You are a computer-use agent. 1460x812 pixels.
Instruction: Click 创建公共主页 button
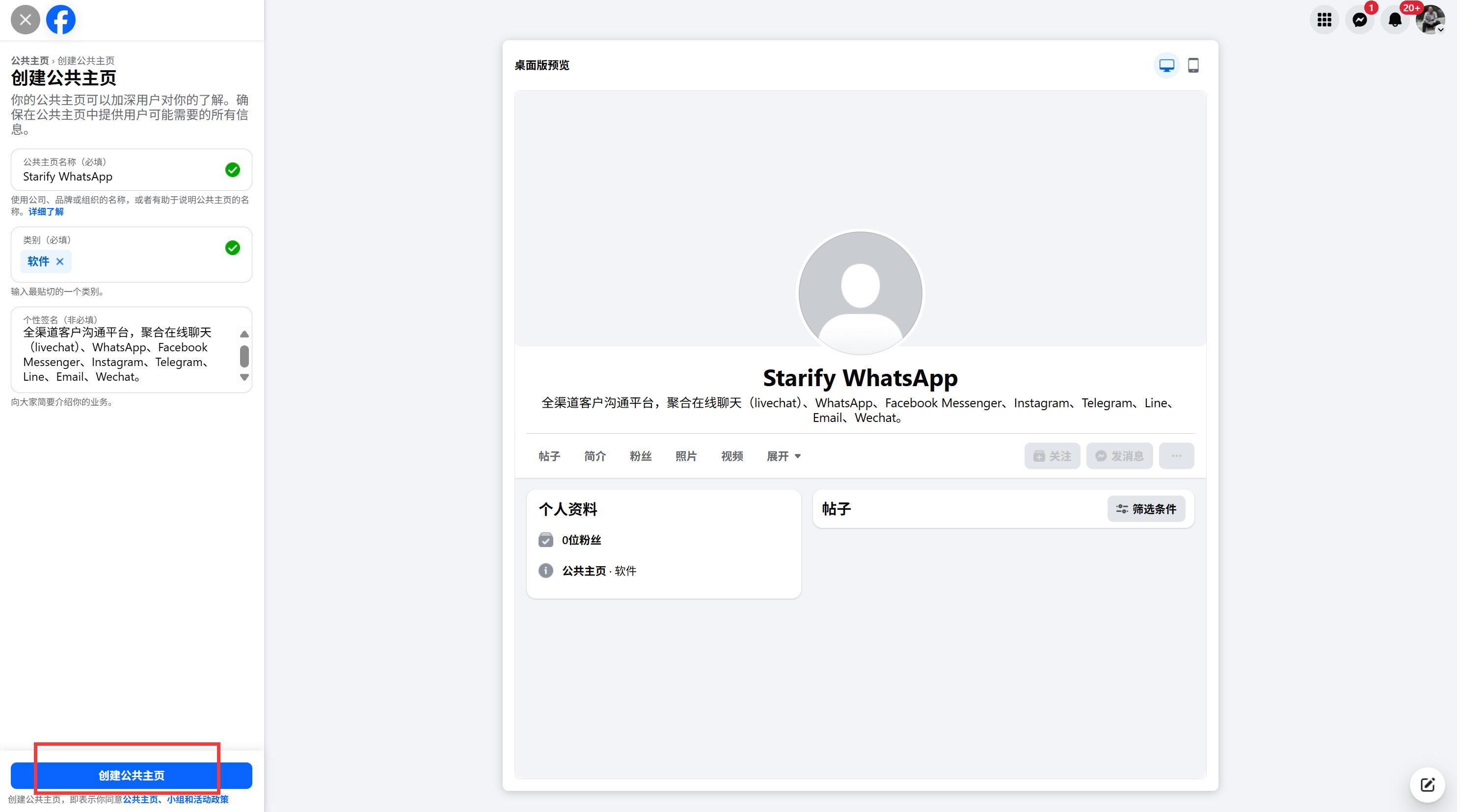[132, 777]
